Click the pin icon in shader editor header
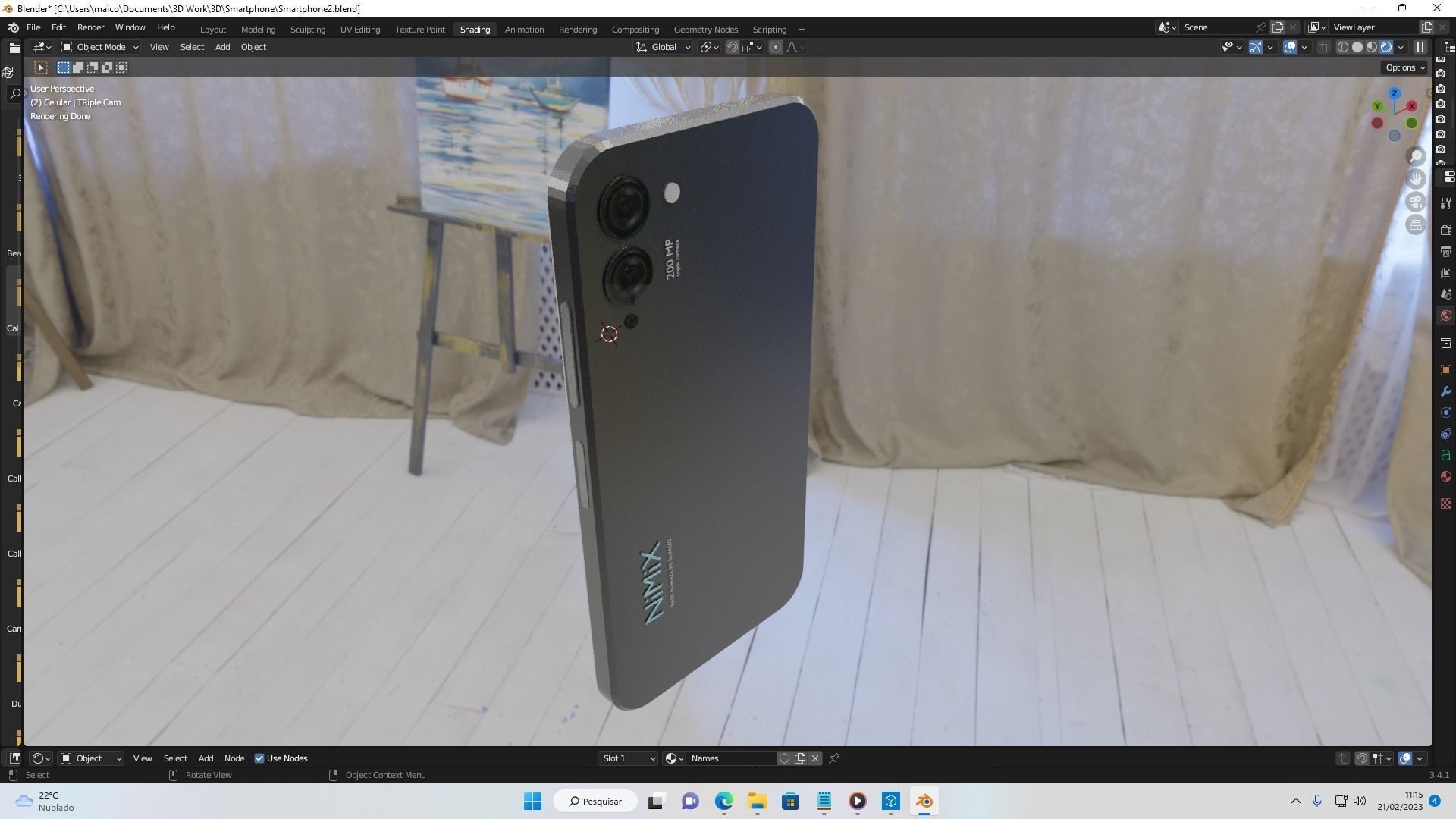 (834, 758)
